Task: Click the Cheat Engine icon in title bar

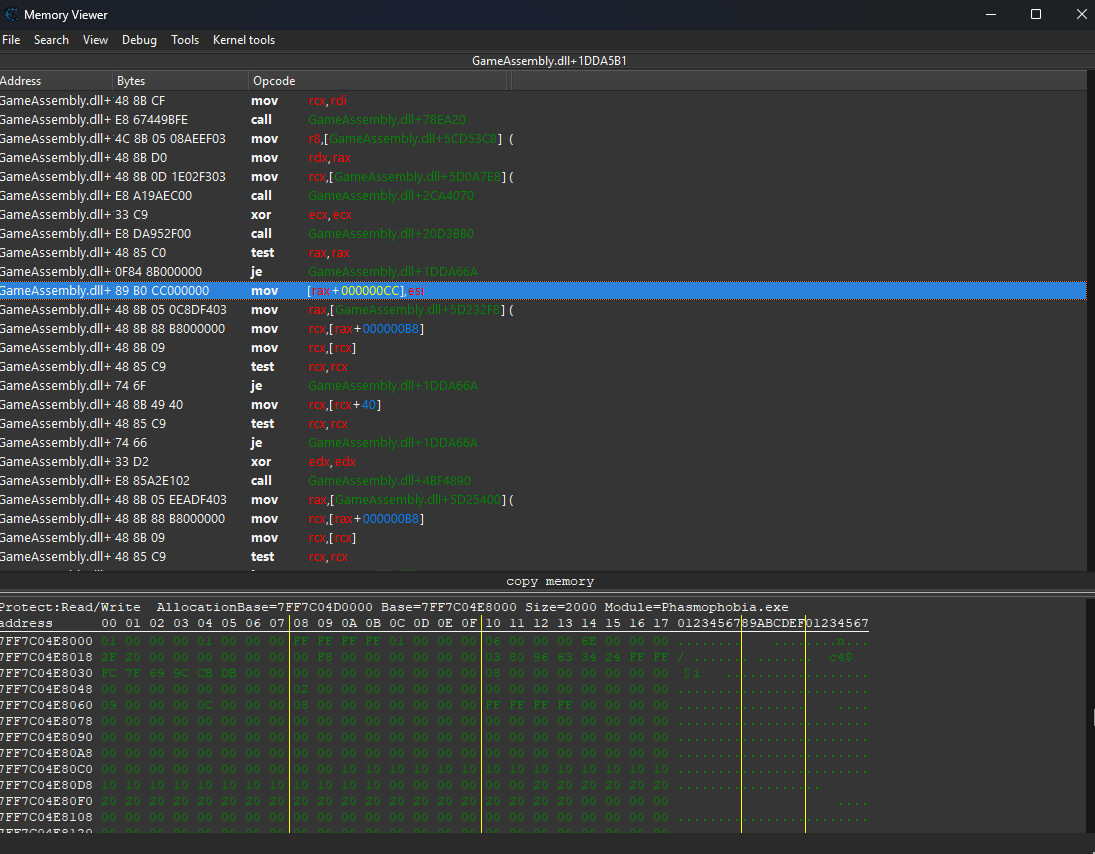Action: pyautogui.click(x=12, y=15)
